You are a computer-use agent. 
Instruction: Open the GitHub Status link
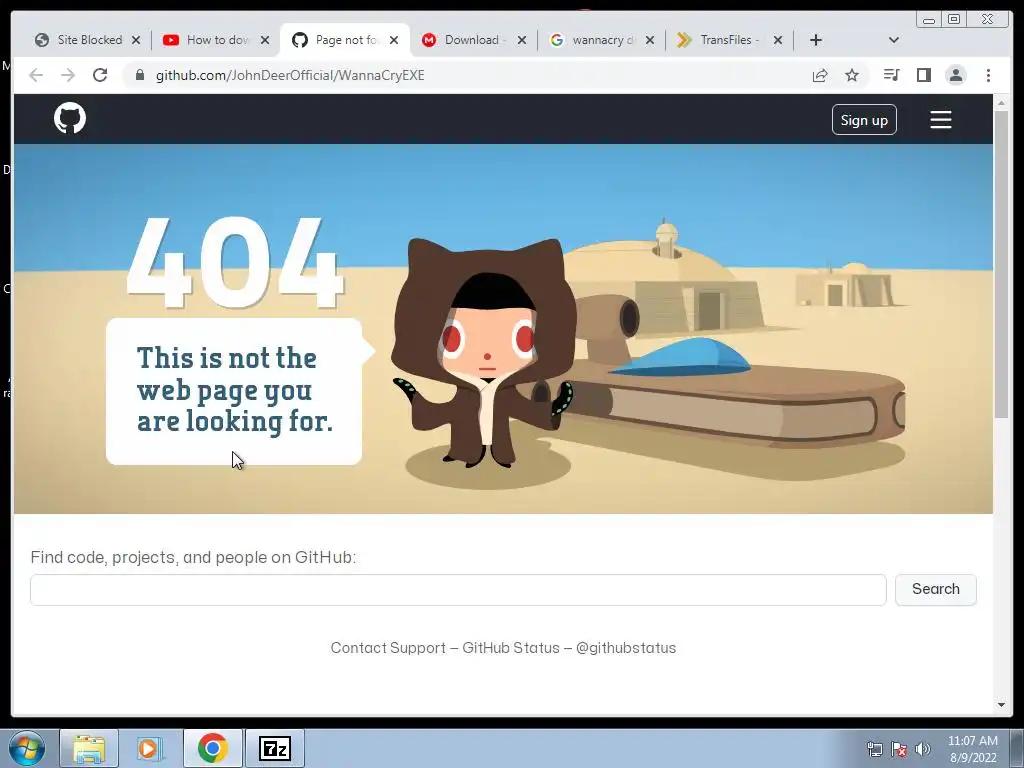(511, 648)
